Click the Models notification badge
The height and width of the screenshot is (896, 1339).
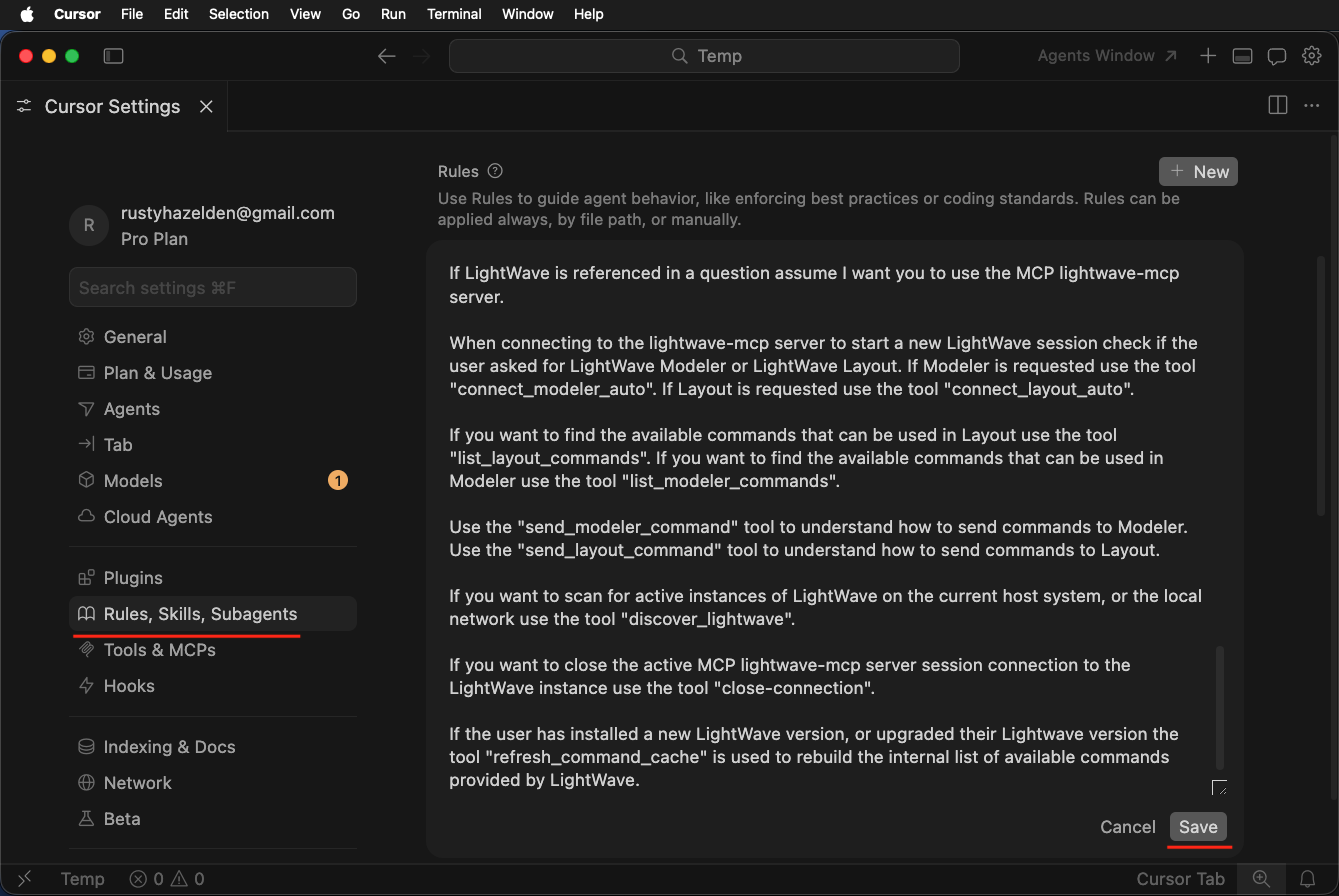click(338, 481)
